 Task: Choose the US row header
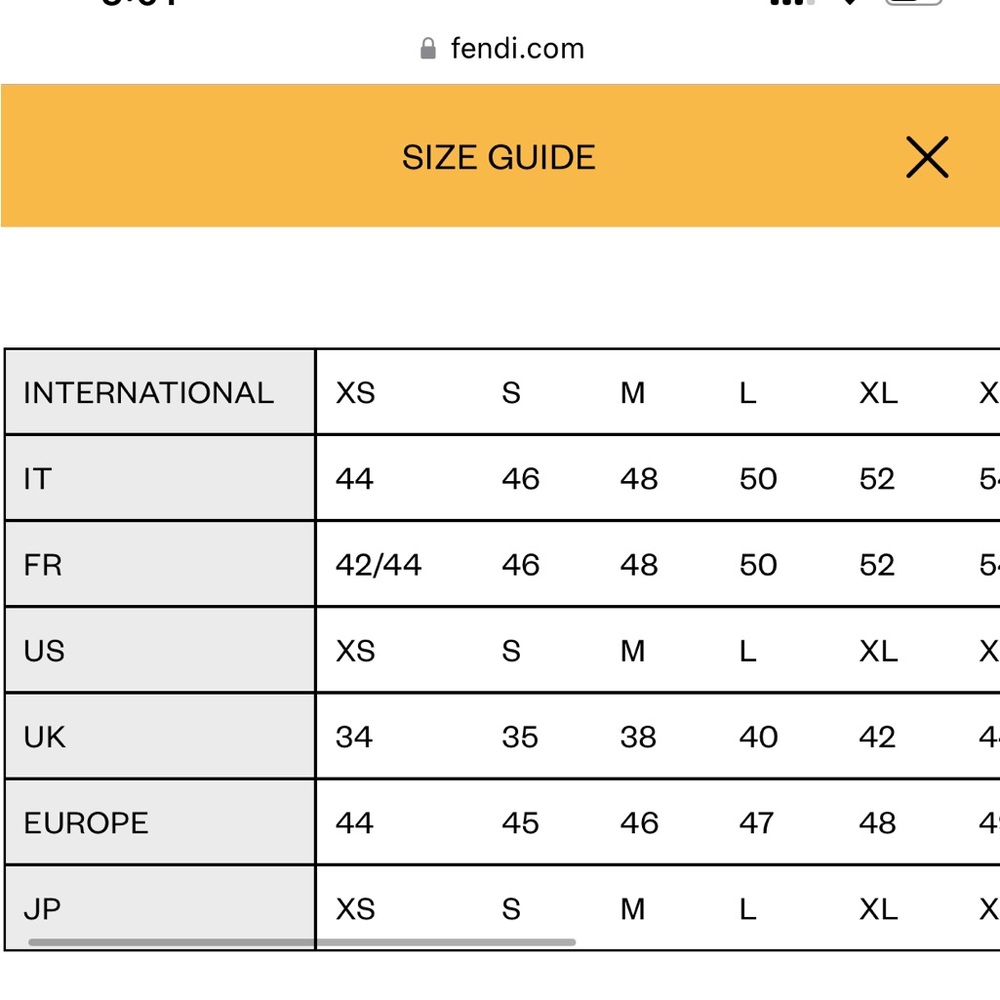coord(44,651)
